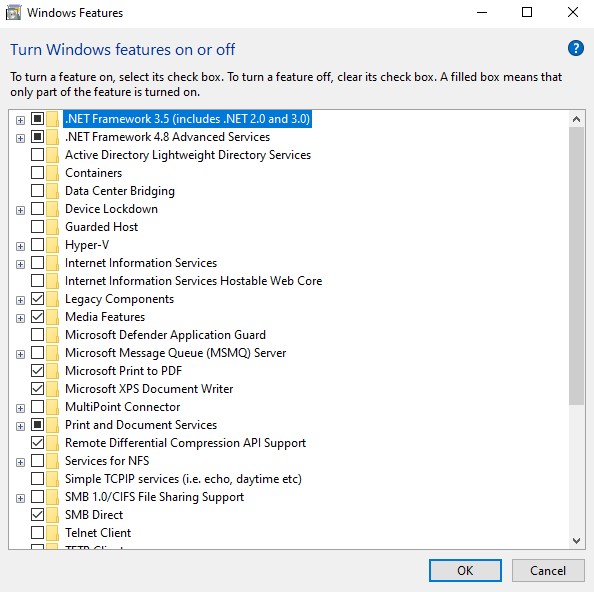Uncheck Remote Differential Compression API Support

pos(38,442)
